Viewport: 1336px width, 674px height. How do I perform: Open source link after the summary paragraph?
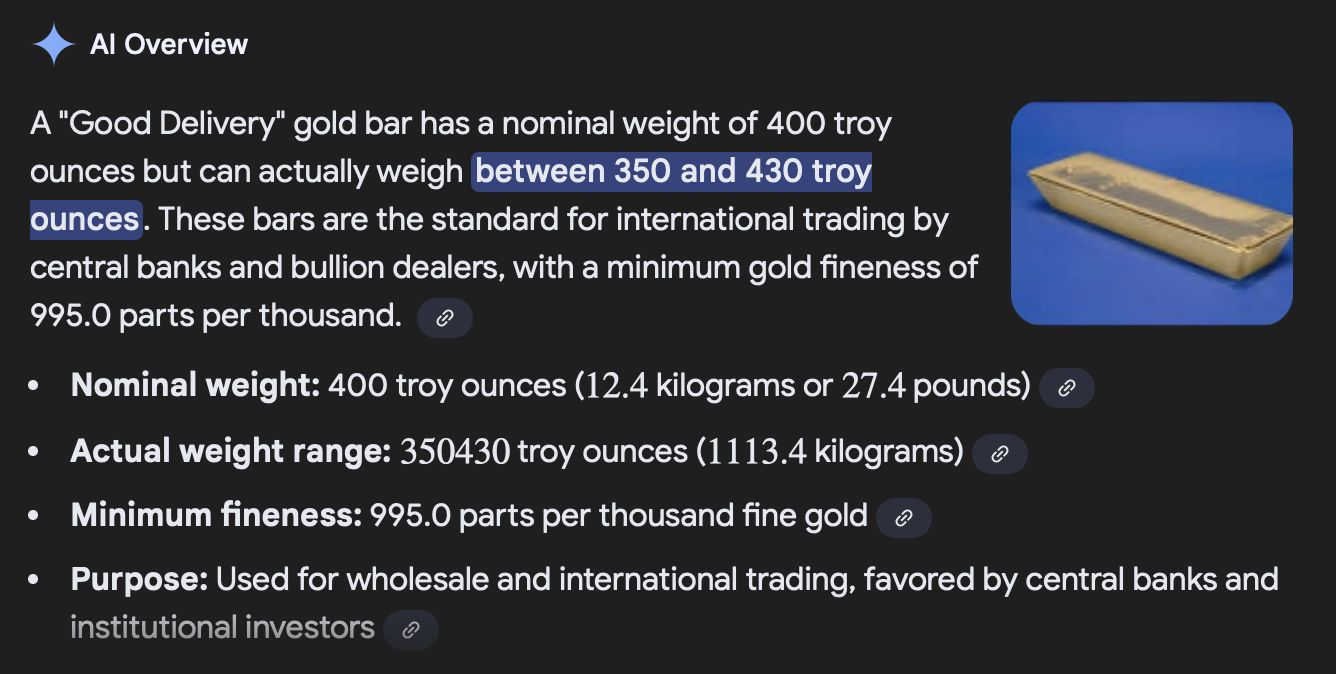[445, 318]
